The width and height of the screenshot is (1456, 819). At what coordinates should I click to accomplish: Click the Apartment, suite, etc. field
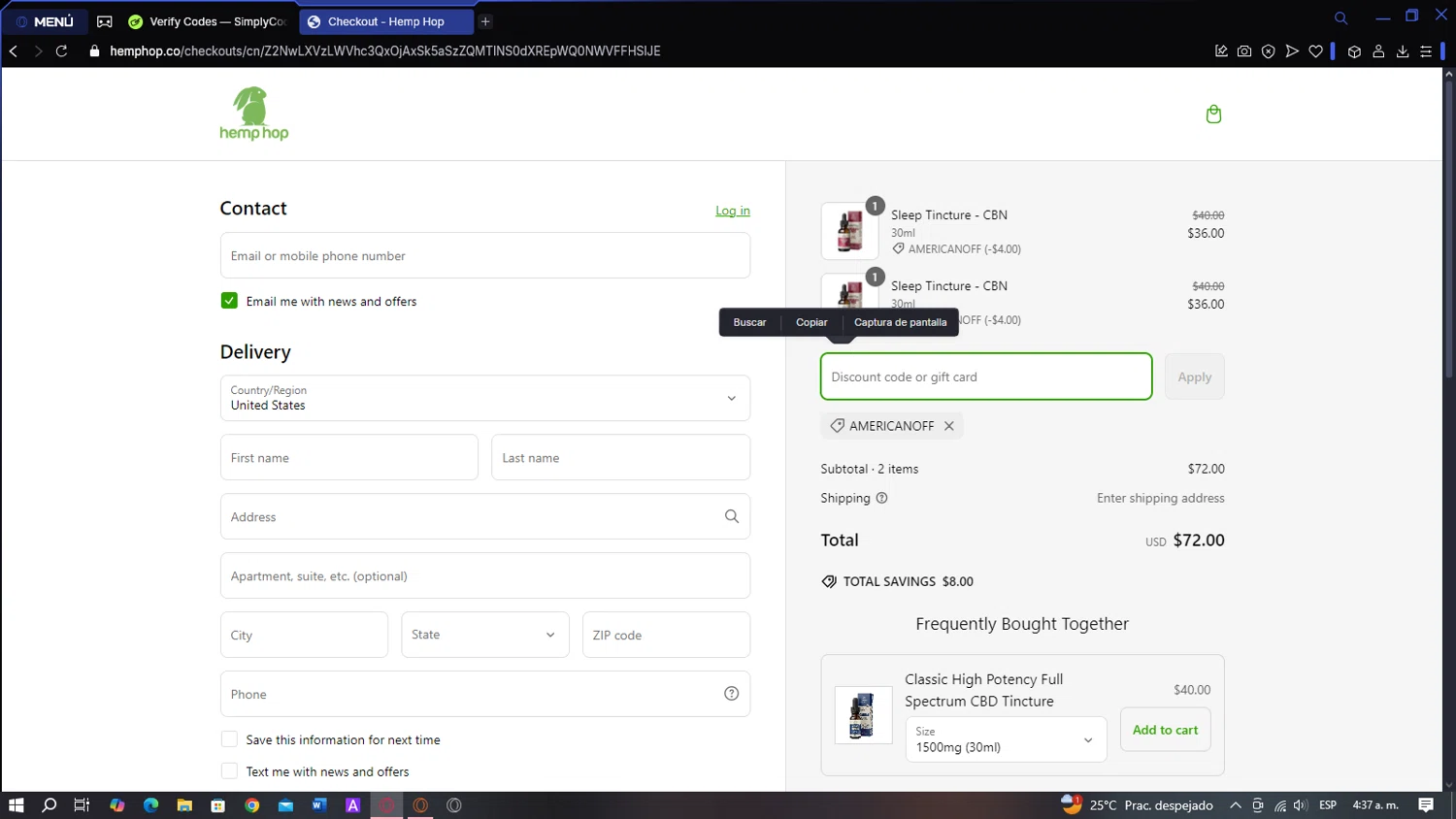pyautogui.click(x=485, y=575)
